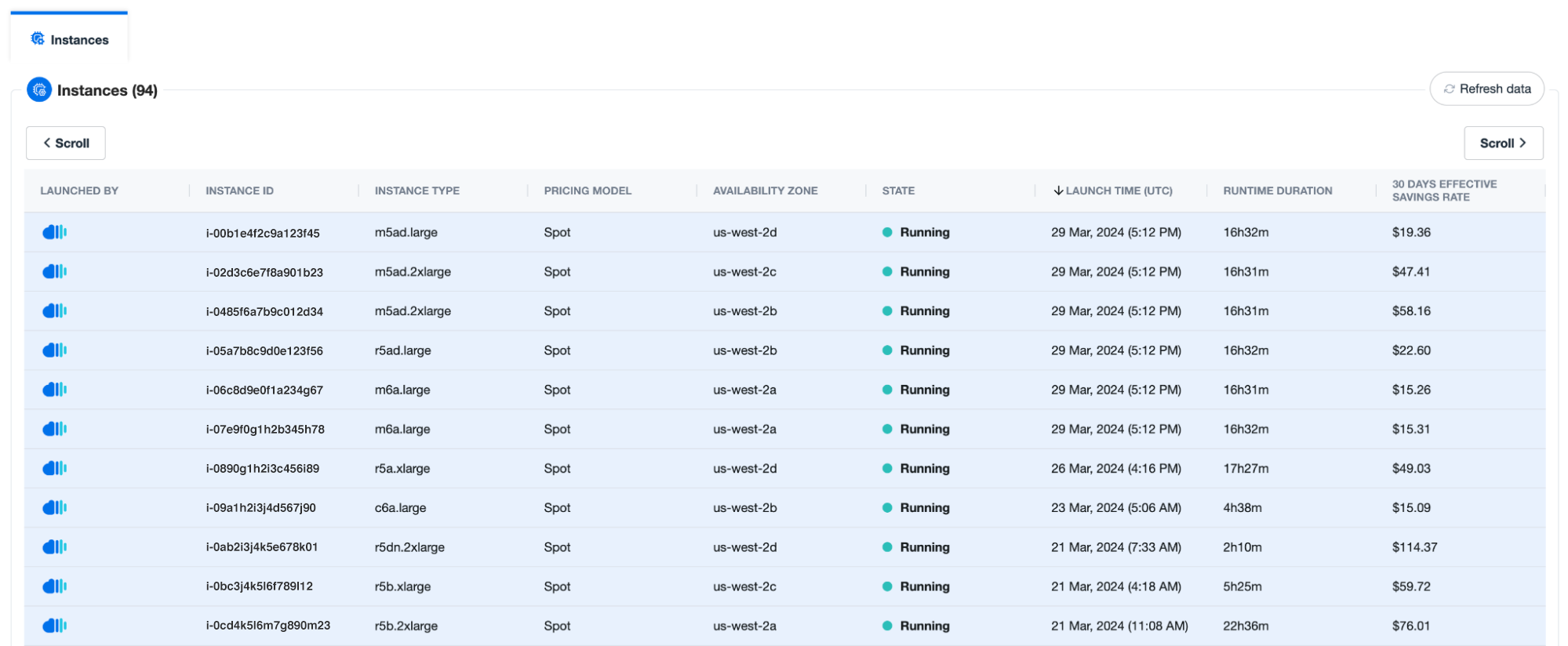Click the Instances section header icon
1568x646 pixels.
[x=39, y=90]
